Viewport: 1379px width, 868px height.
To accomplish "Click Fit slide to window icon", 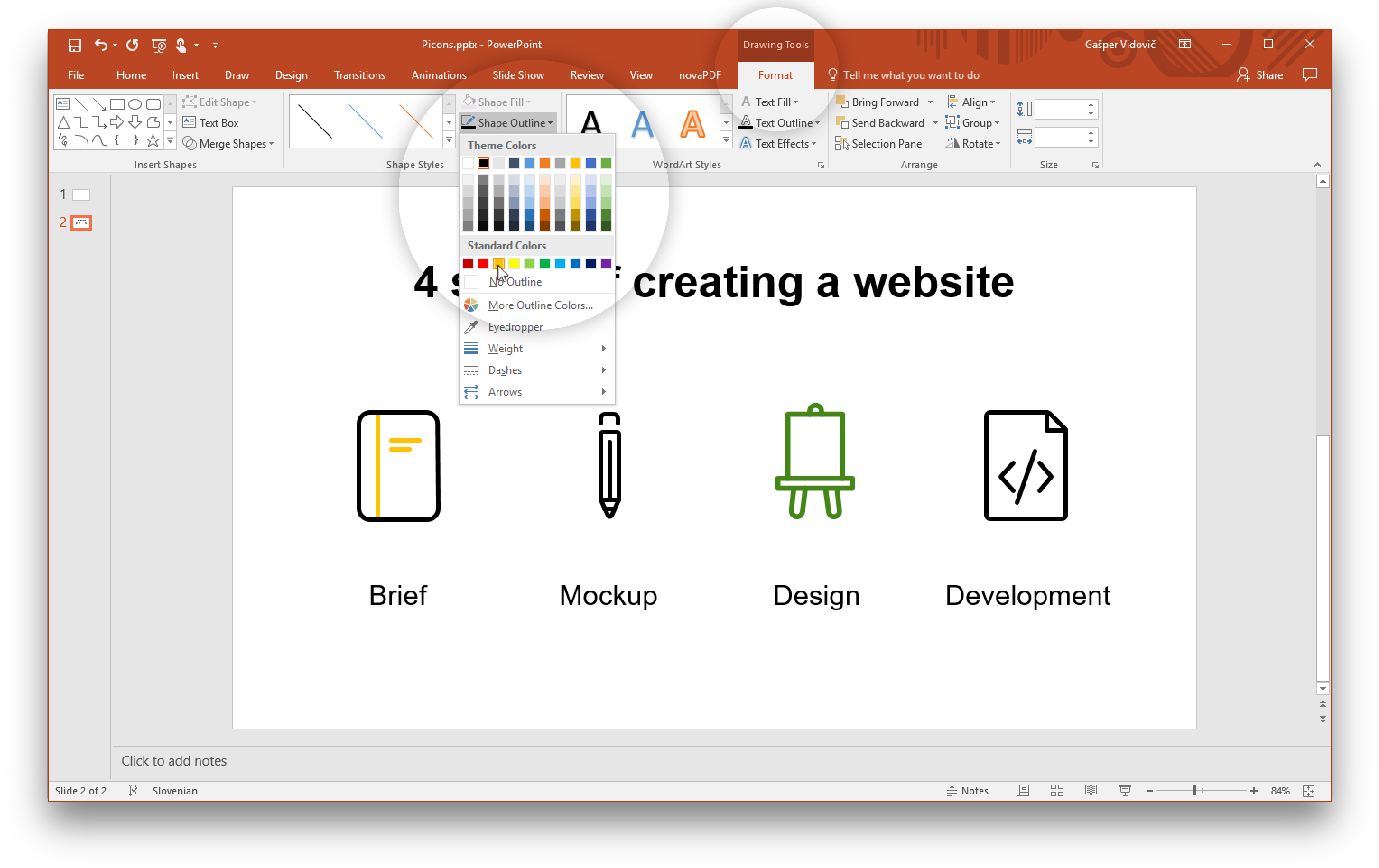I will coord(1309,790).
